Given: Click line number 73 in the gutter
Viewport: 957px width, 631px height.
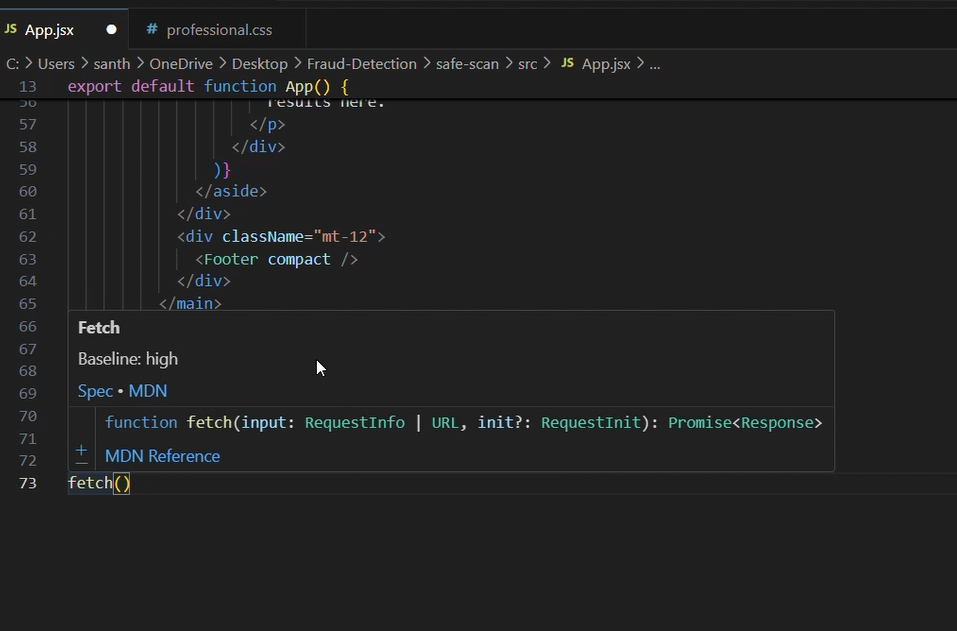Looking at the screenshot, I should point(27,483).
